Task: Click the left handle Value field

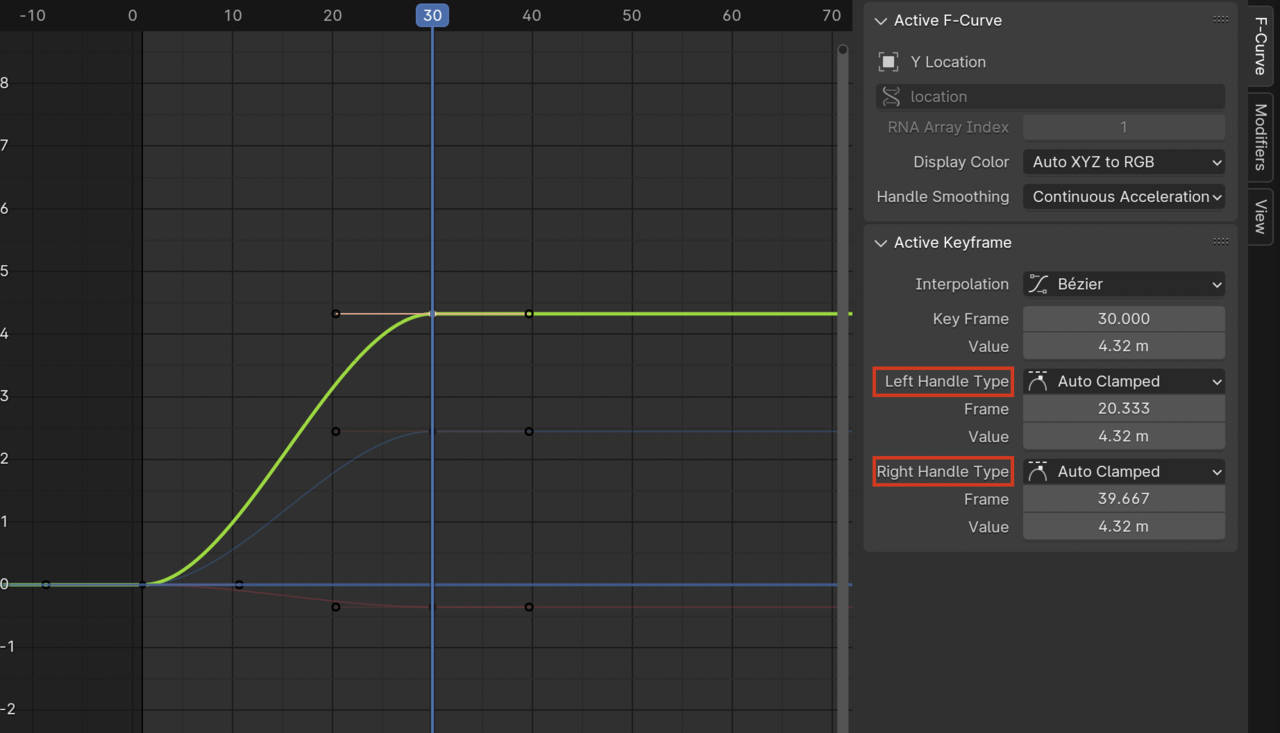Action: 1124,436
